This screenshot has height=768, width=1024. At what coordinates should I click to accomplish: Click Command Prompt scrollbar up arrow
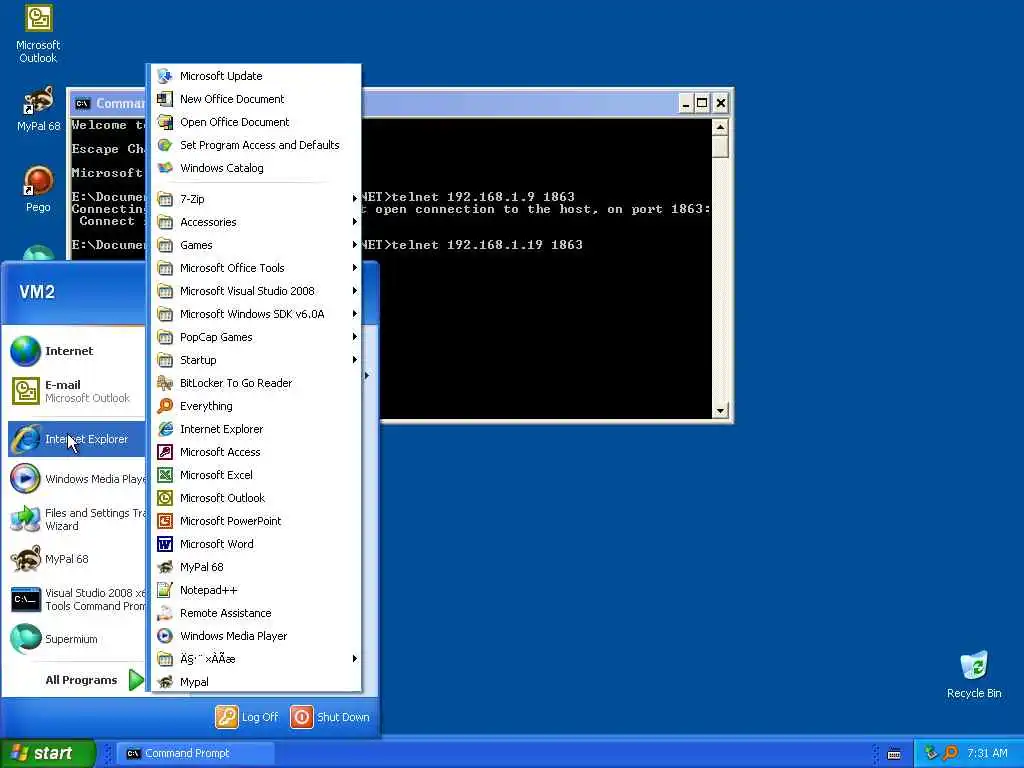(x=720, y=127)
